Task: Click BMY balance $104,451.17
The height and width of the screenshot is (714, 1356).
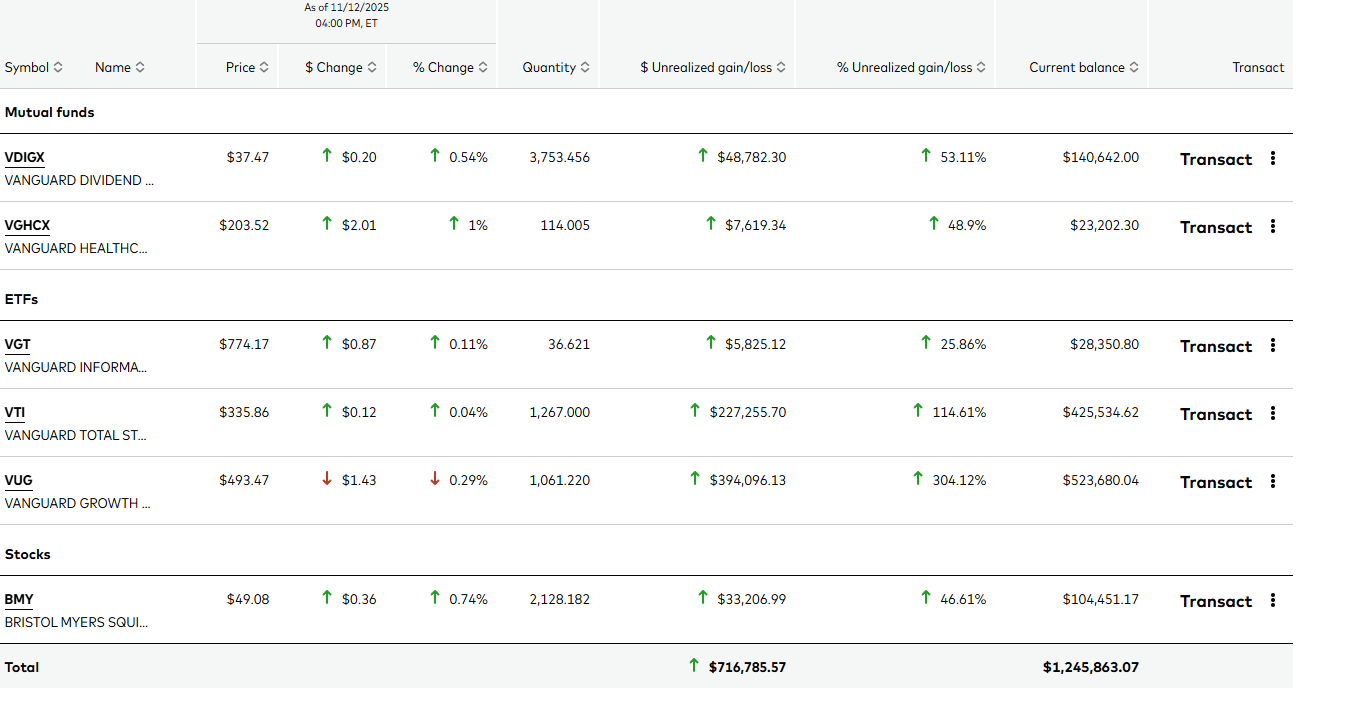Action: [1101, 599]
